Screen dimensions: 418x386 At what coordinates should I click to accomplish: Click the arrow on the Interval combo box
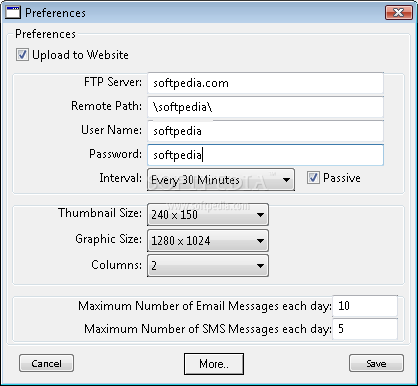(x=286, y=180)
